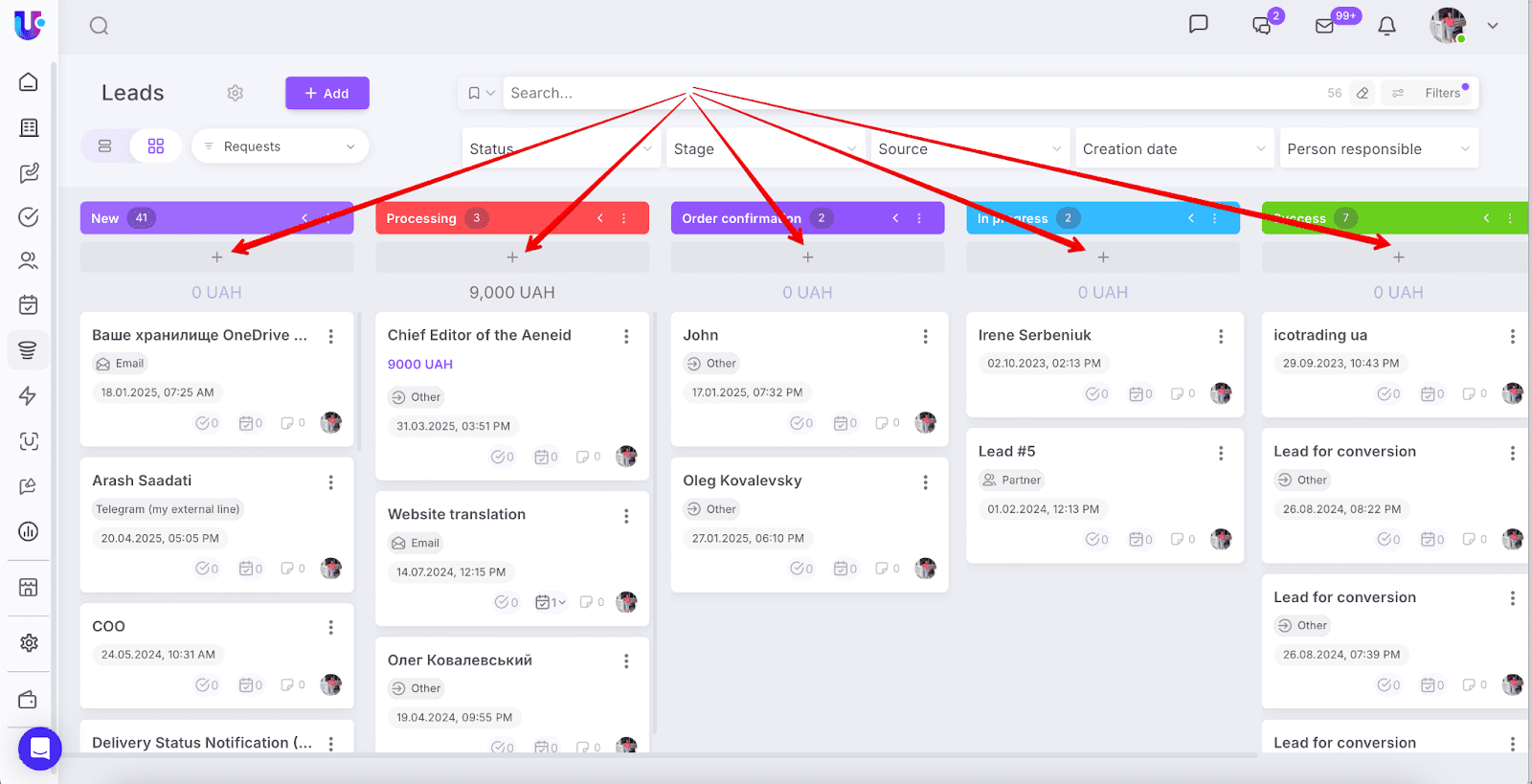This screenshot has height=784, width=1532.
Task: Click the Telegram (my external line) source tag
Action: tap(168, 509)
